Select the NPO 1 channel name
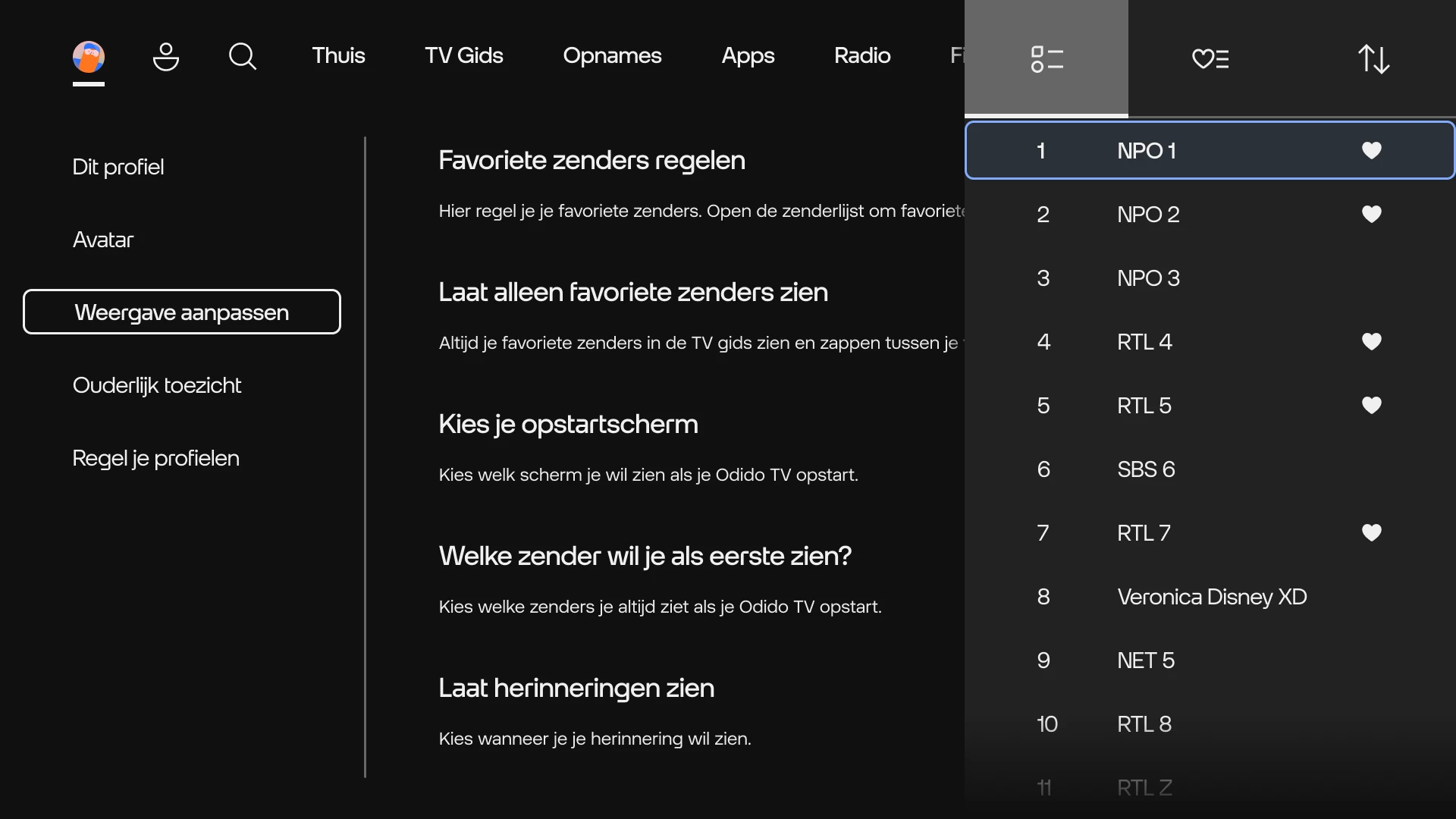The height and width of the screenshot is (819, 1456). [1147, 151]
